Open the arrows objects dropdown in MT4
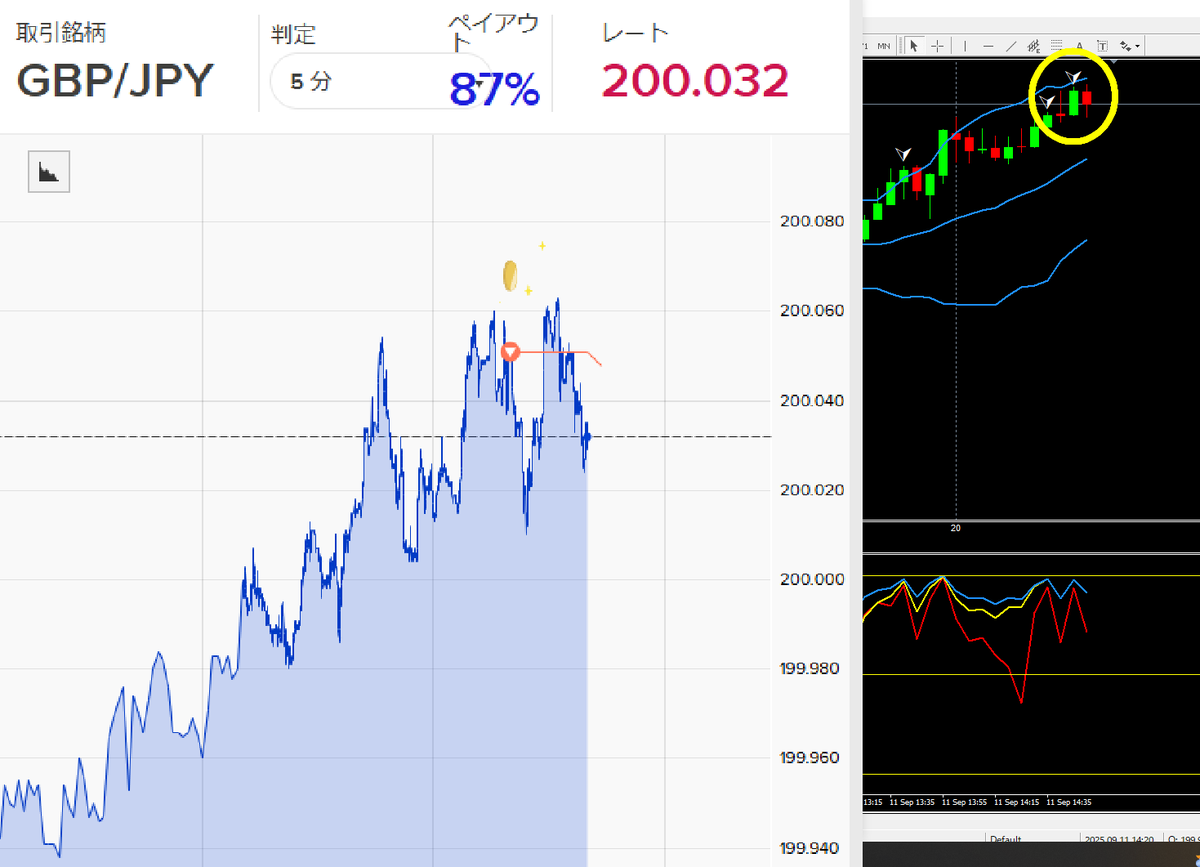 [1130, 46]
